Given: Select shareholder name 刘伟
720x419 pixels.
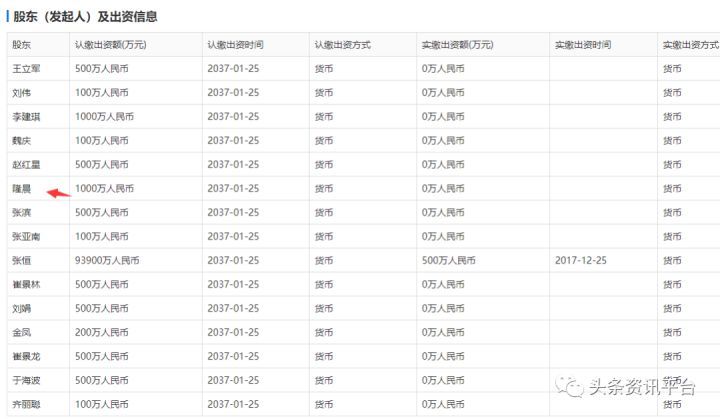Looking at the screenshot, I should [22, 93].
